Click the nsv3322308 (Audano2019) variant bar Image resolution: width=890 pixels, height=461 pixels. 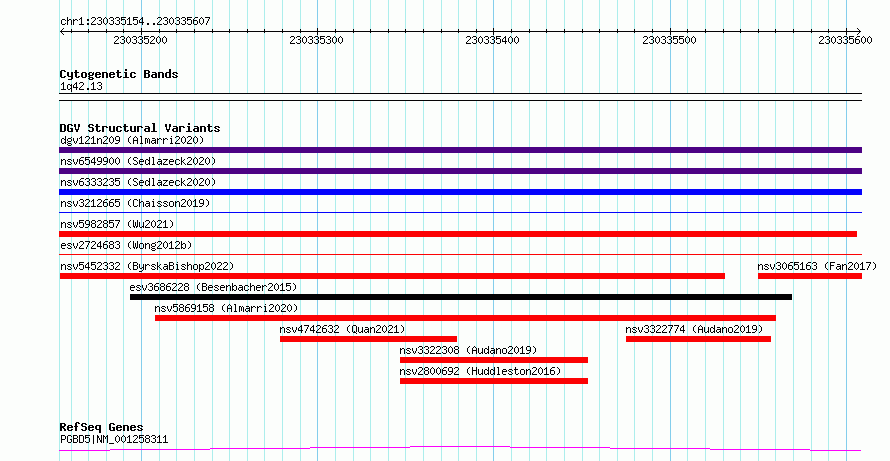(494, 360)
